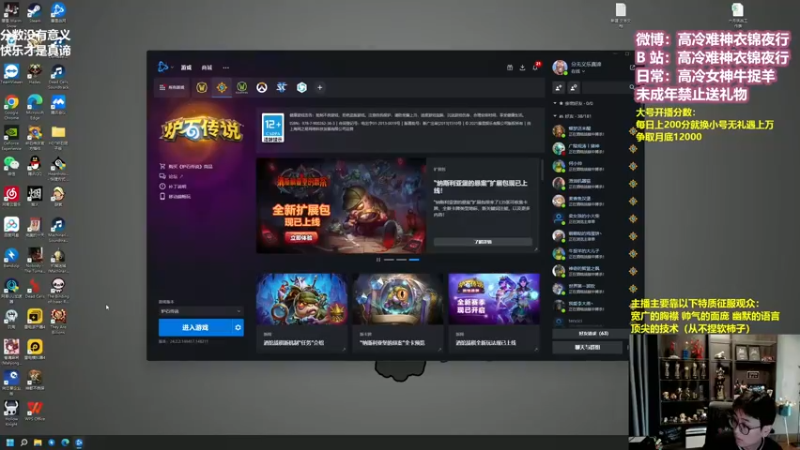Image resolution: width=800 pixels, height=450 pixels.
Task: Open the forums link with chat icon
Action: 171,176
